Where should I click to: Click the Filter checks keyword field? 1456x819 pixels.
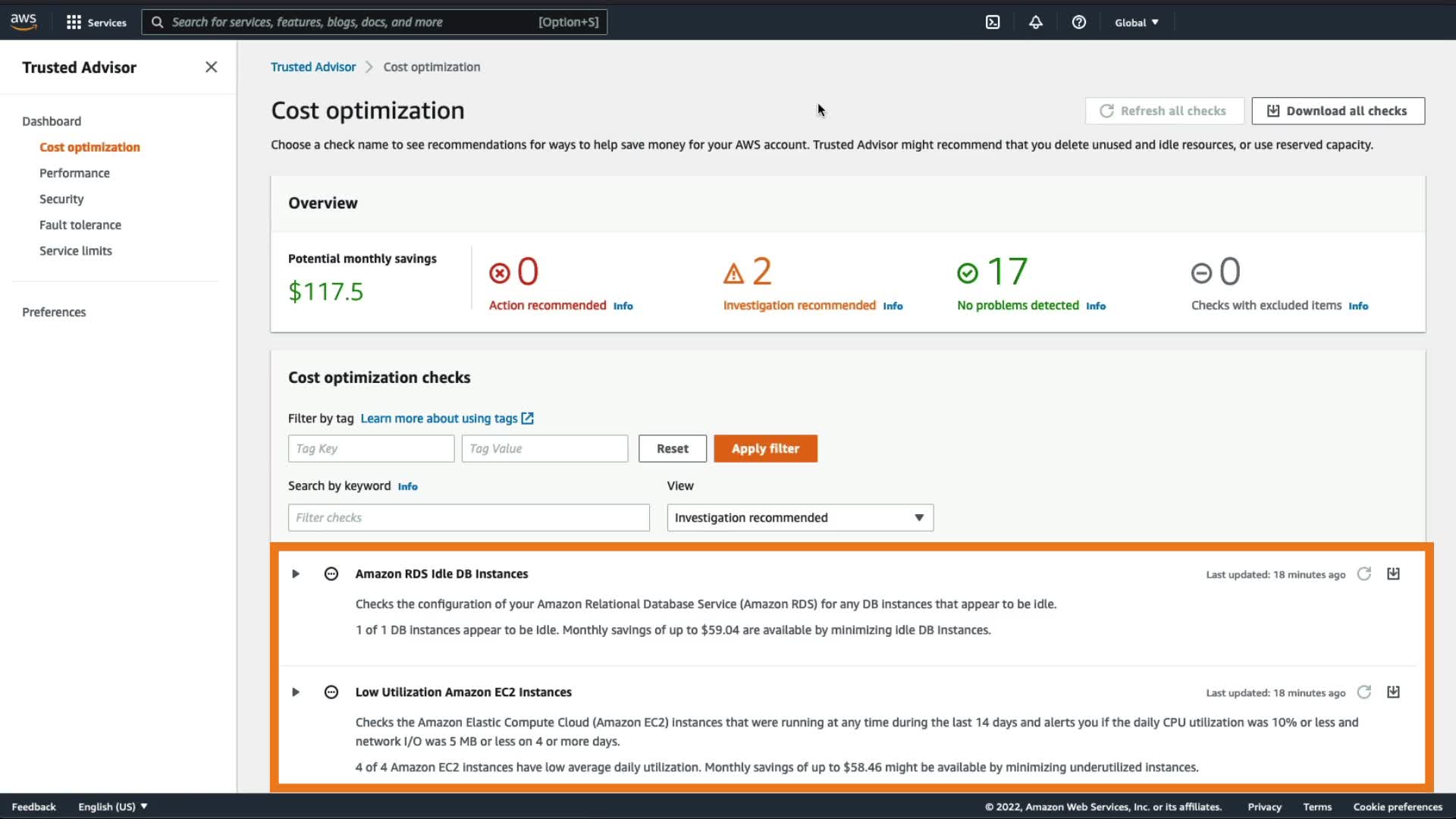click(x=468, y=518)
